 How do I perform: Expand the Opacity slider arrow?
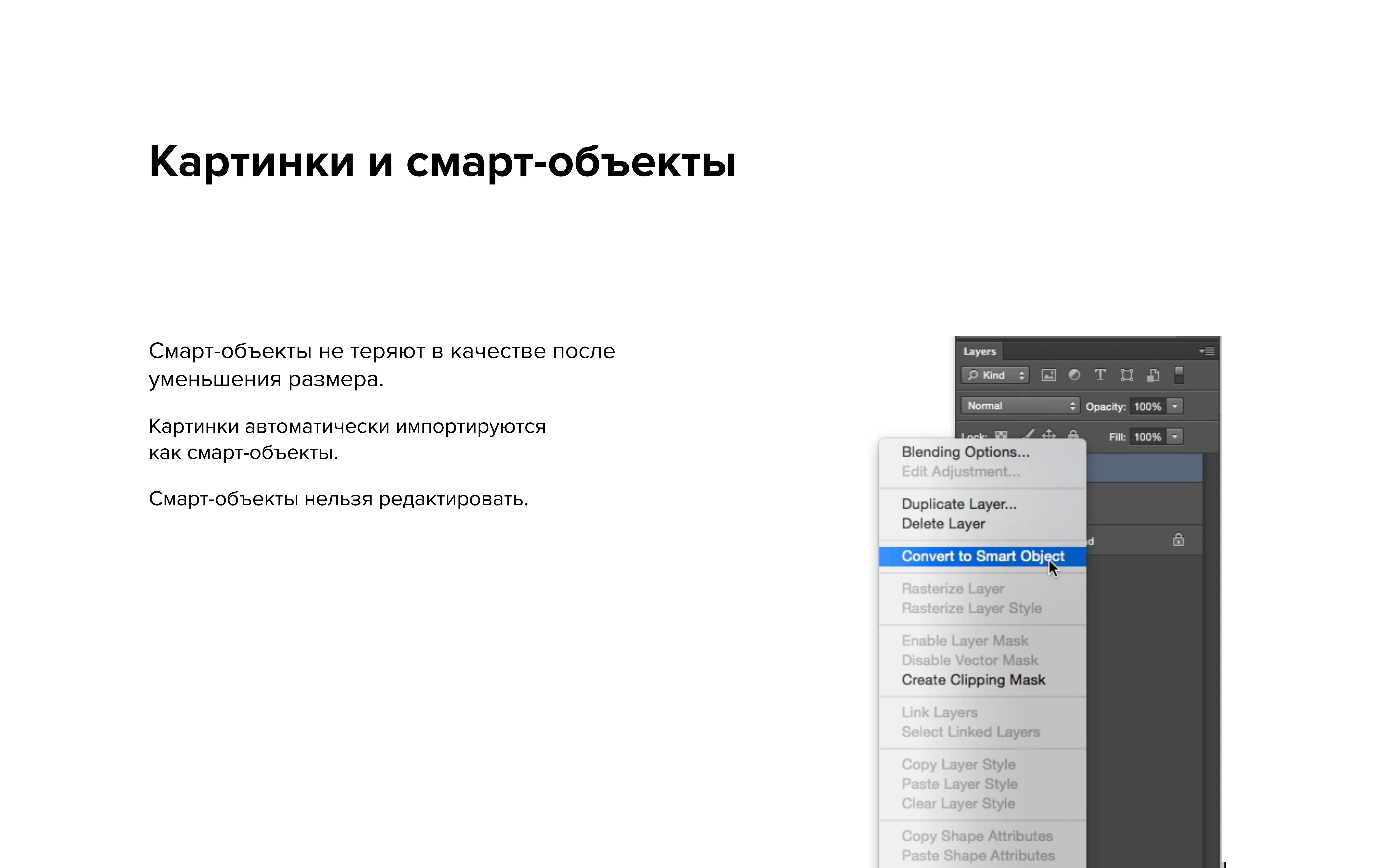(1175, 406)
